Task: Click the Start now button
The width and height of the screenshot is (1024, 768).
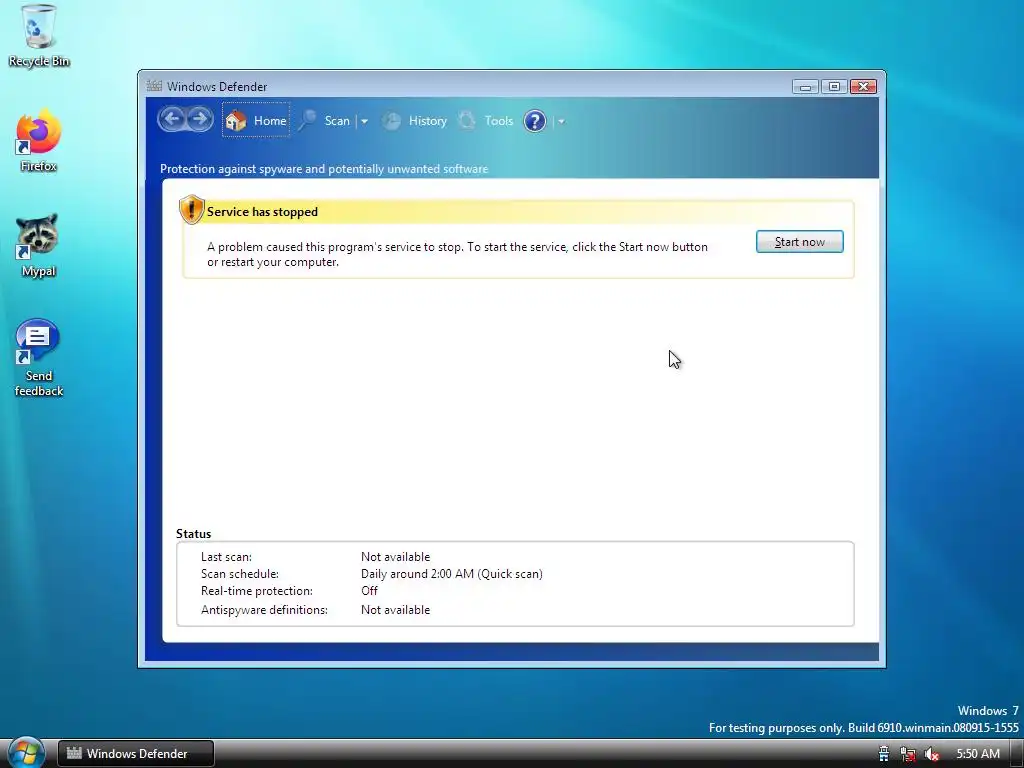Action: 799,242
